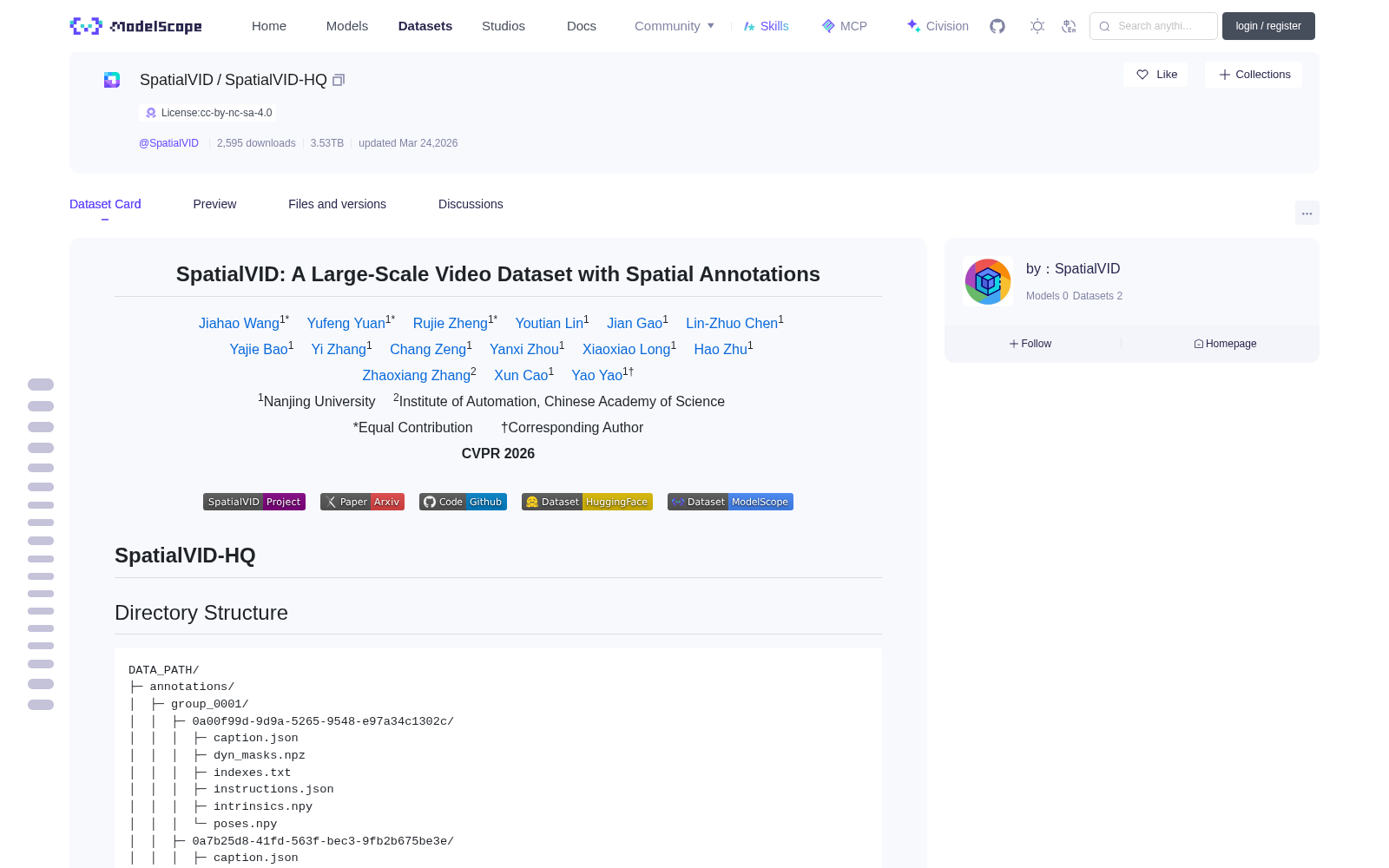Click 'by : SpatialVID' publisher name
This screenshot has width=1389, height=868.
(x=1073, y=269)
